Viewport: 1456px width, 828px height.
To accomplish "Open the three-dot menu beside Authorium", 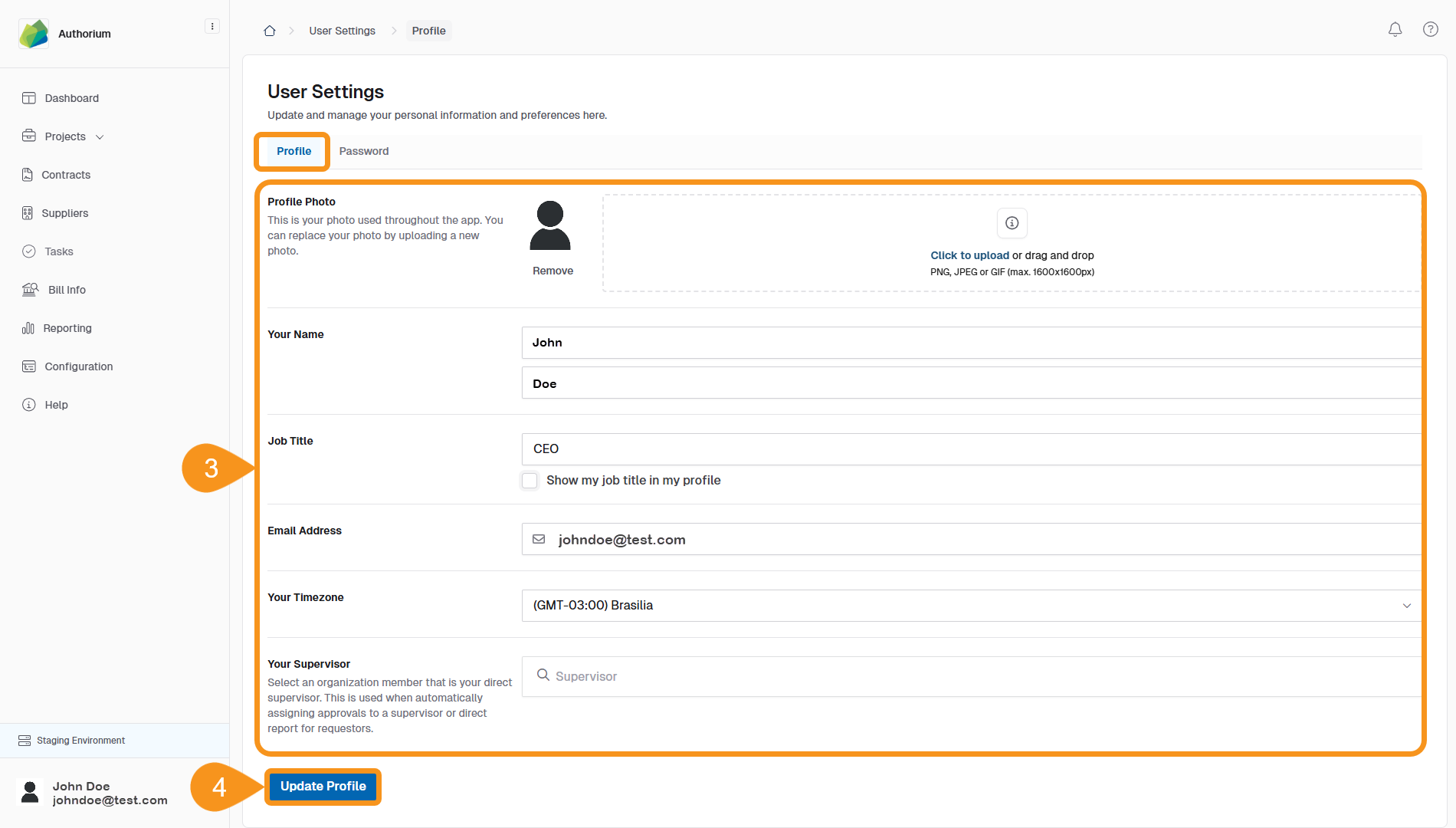I will pos(212,27).
